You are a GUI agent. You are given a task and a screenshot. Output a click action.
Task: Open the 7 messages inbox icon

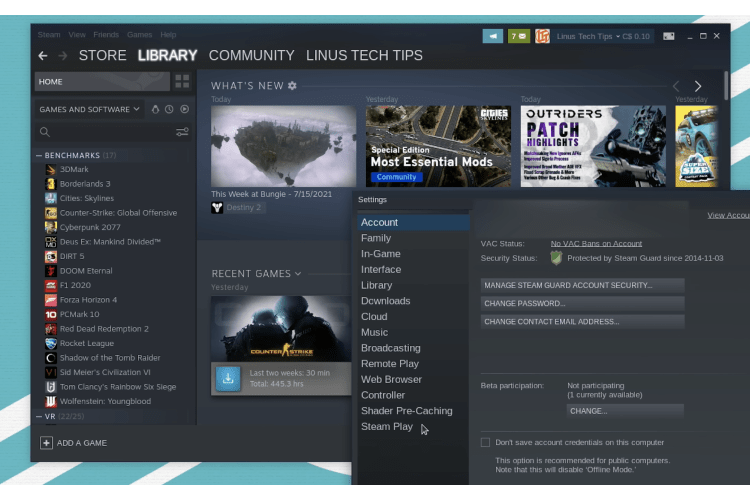518,36
